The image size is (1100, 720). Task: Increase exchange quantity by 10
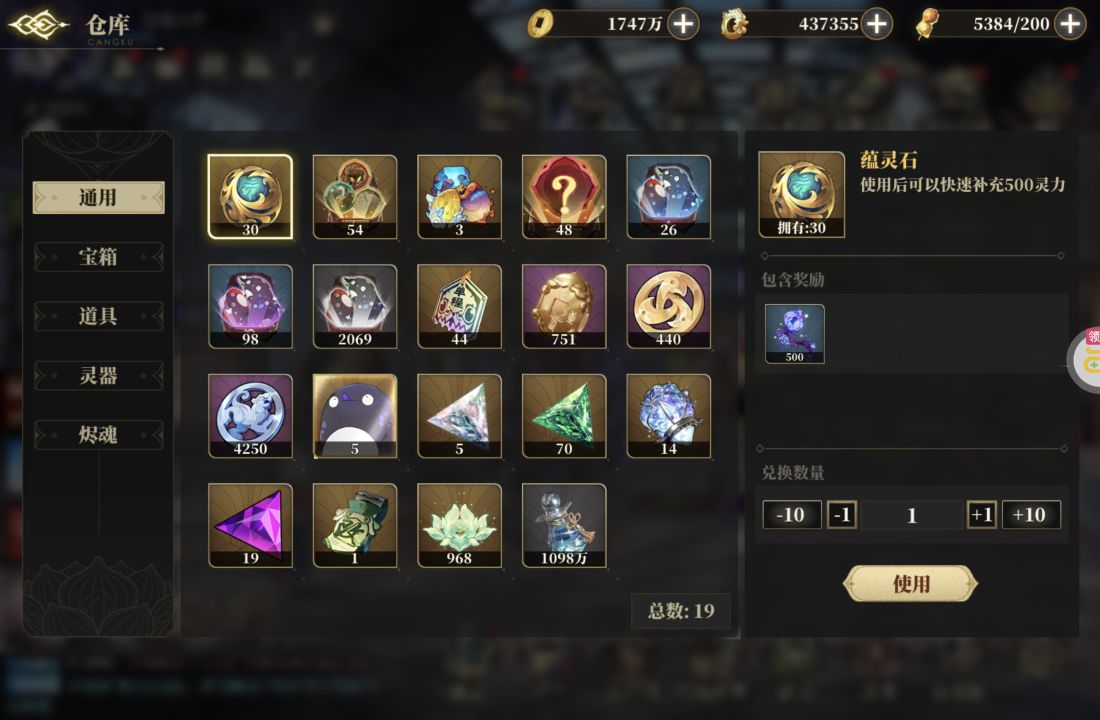click(1031, 514)
